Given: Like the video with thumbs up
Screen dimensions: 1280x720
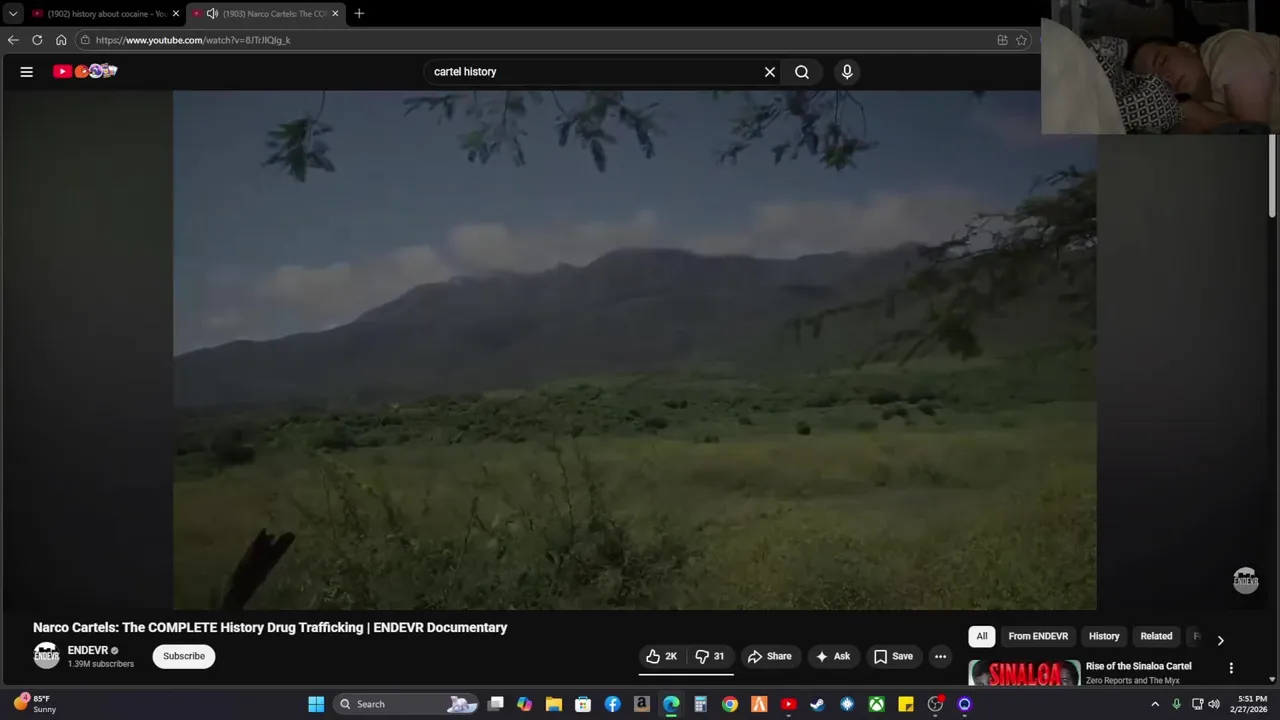Looking at the screenshot, I should pos(662,656).
